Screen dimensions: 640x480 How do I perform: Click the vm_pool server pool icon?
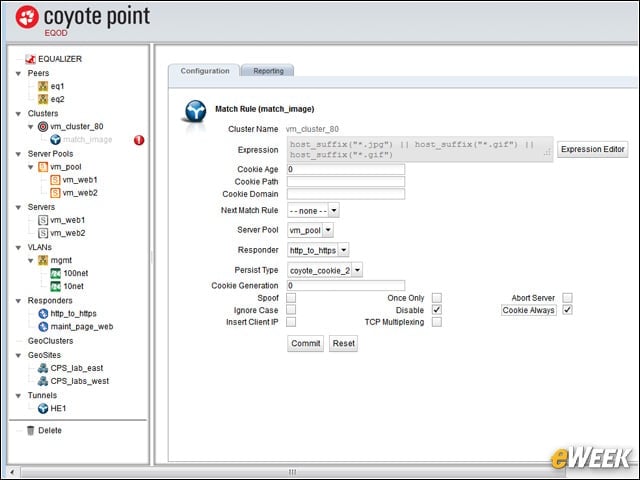pyautogui.click(x=43, y=167)
